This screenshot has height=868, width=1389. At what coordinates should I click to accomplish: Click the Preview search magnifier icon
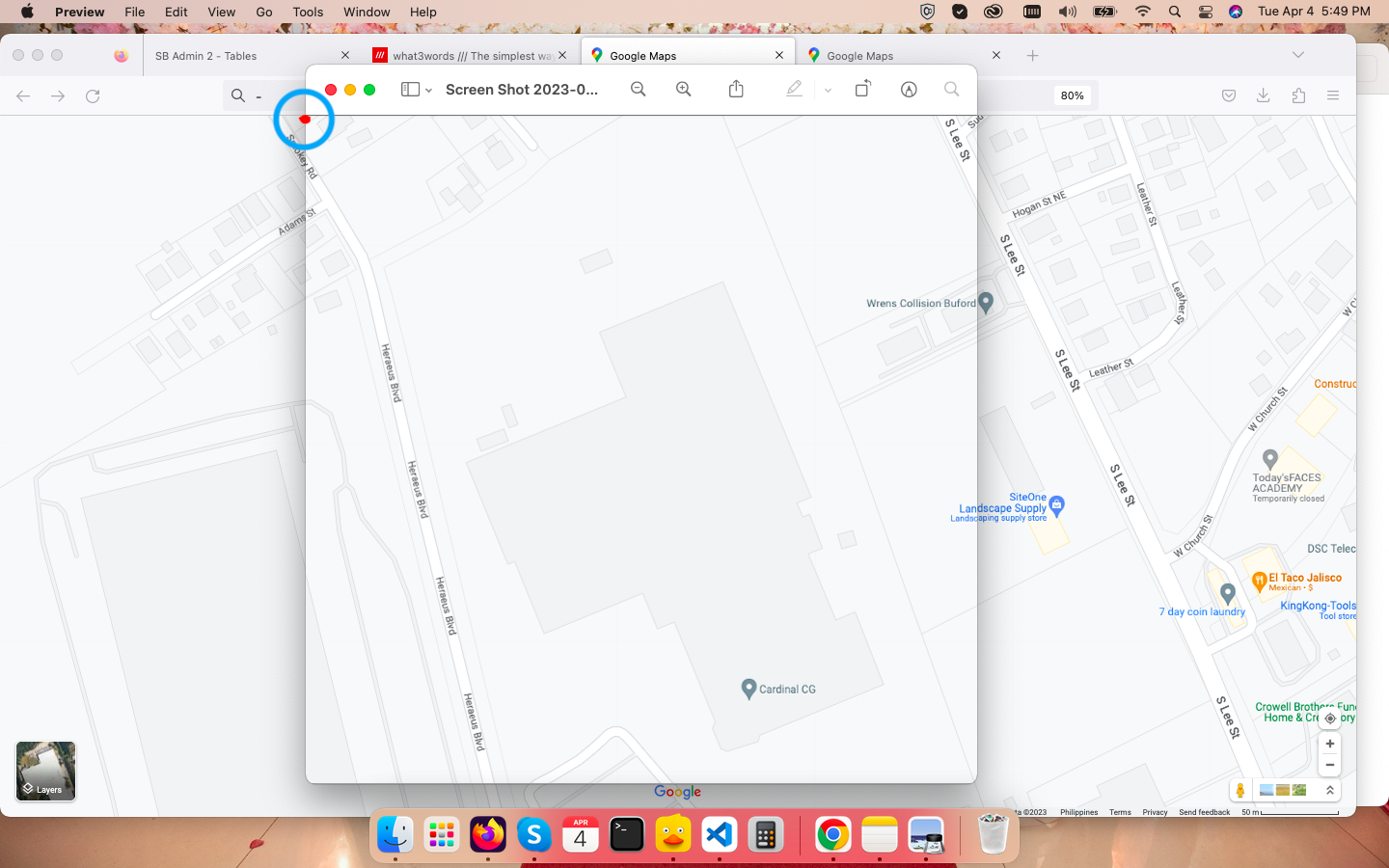[x=951, y=89]
